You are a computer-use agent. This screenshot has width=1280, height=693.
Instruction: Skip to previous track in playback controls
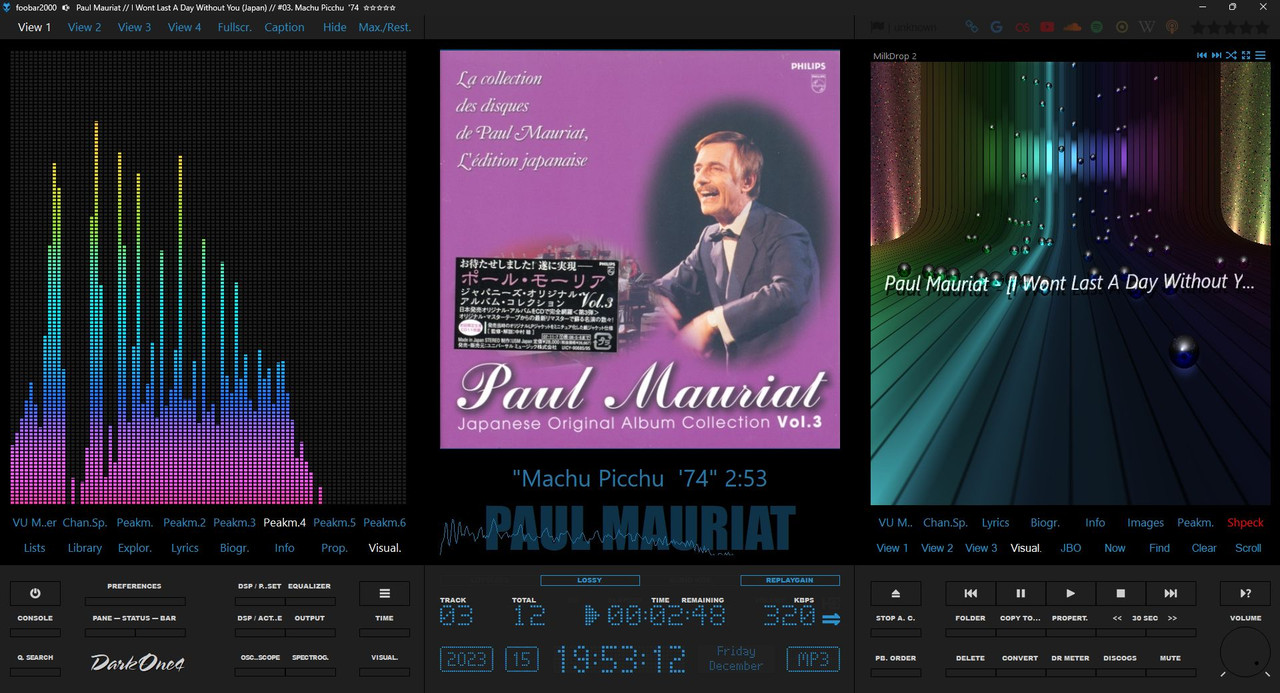click(970, 593)
